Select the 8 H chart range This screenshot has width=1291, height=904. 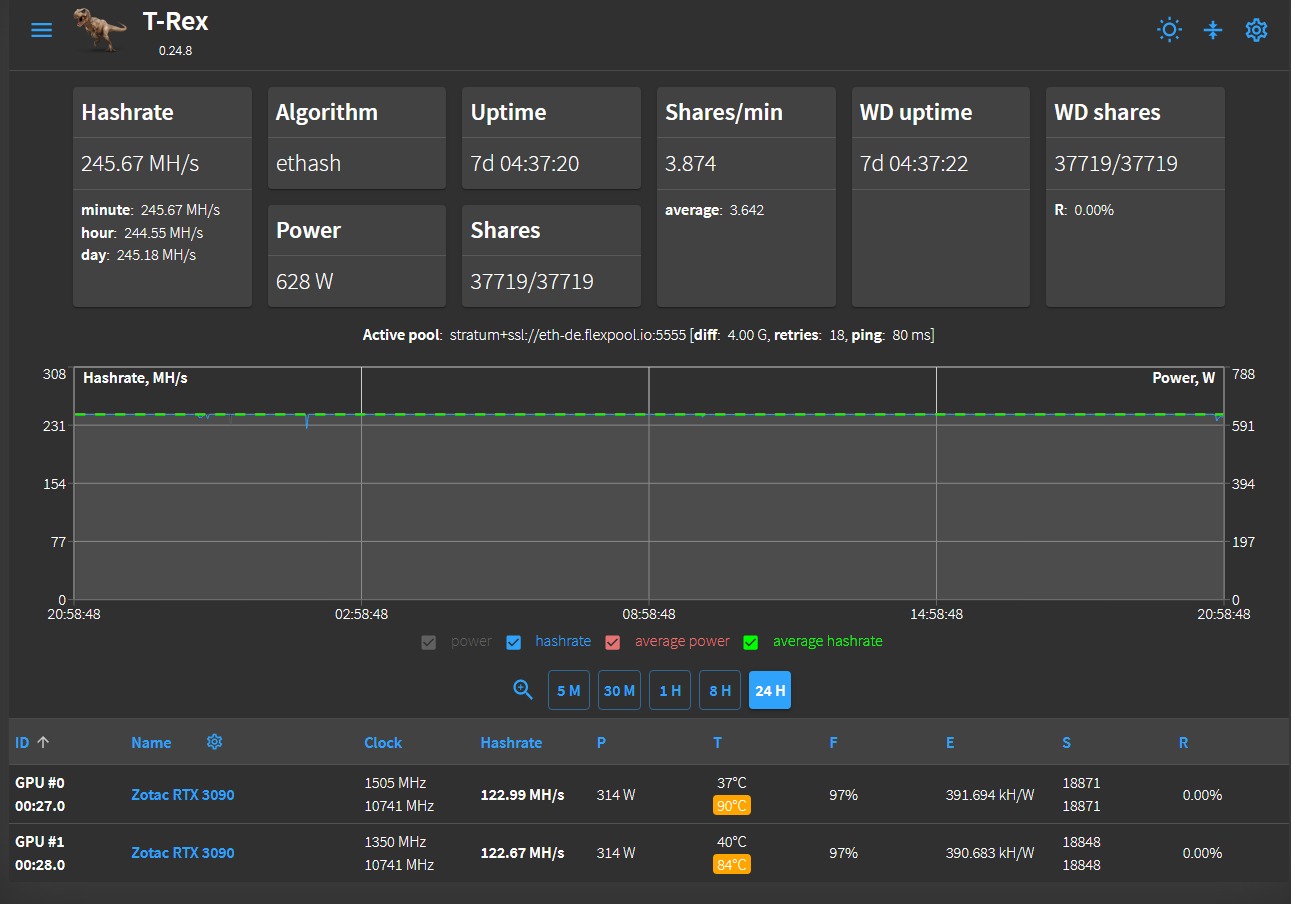point(720,690)
